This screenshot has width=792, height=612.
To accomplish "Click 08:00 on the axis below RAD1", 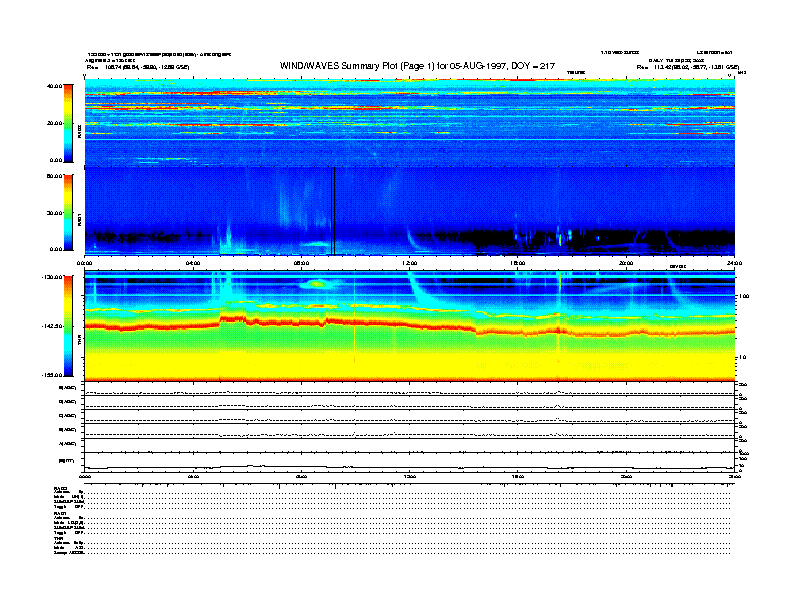I will coord(301,263).
